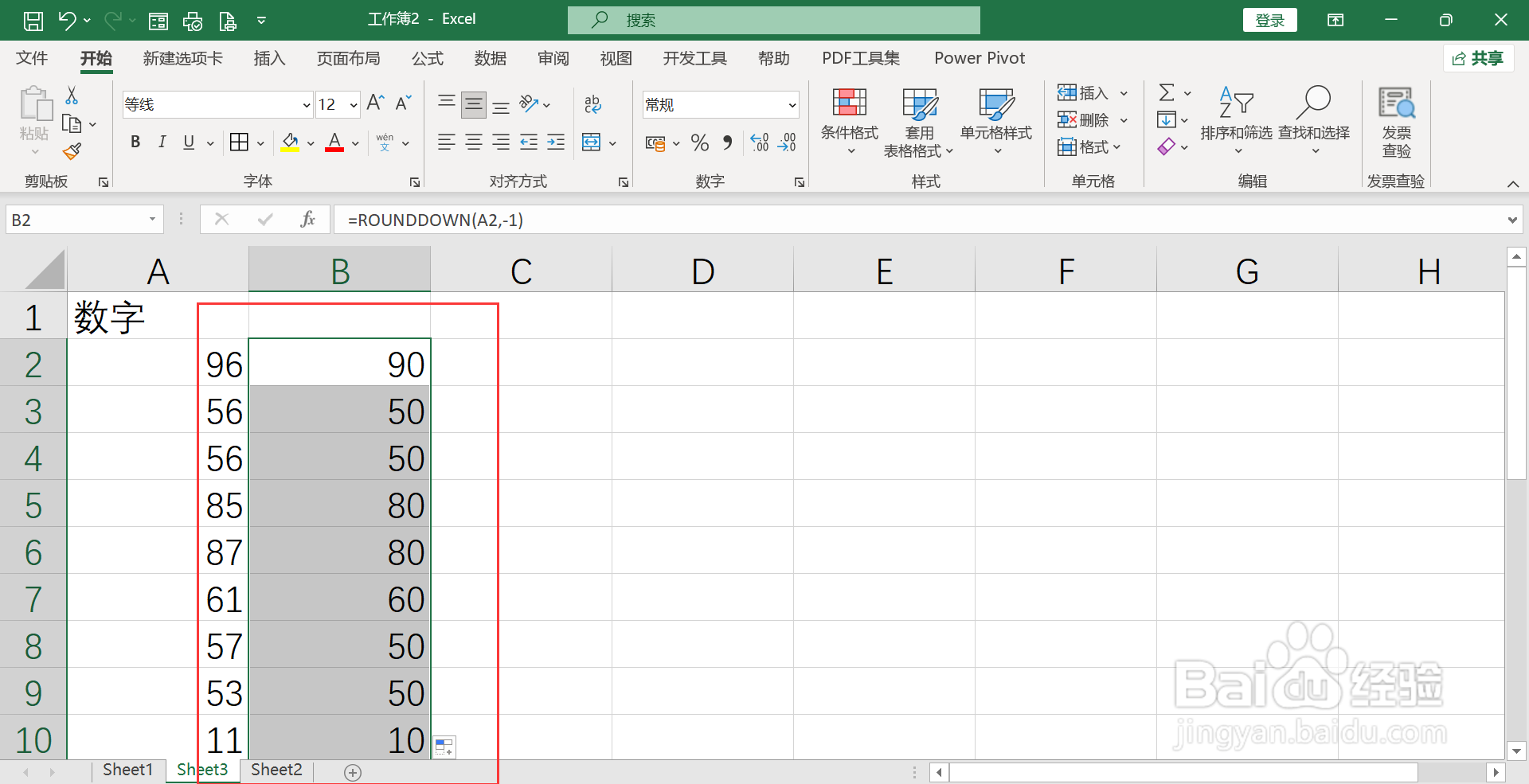
Task: Toggle Align Right horizontal alignment
Action: click(x=501, y=142)
